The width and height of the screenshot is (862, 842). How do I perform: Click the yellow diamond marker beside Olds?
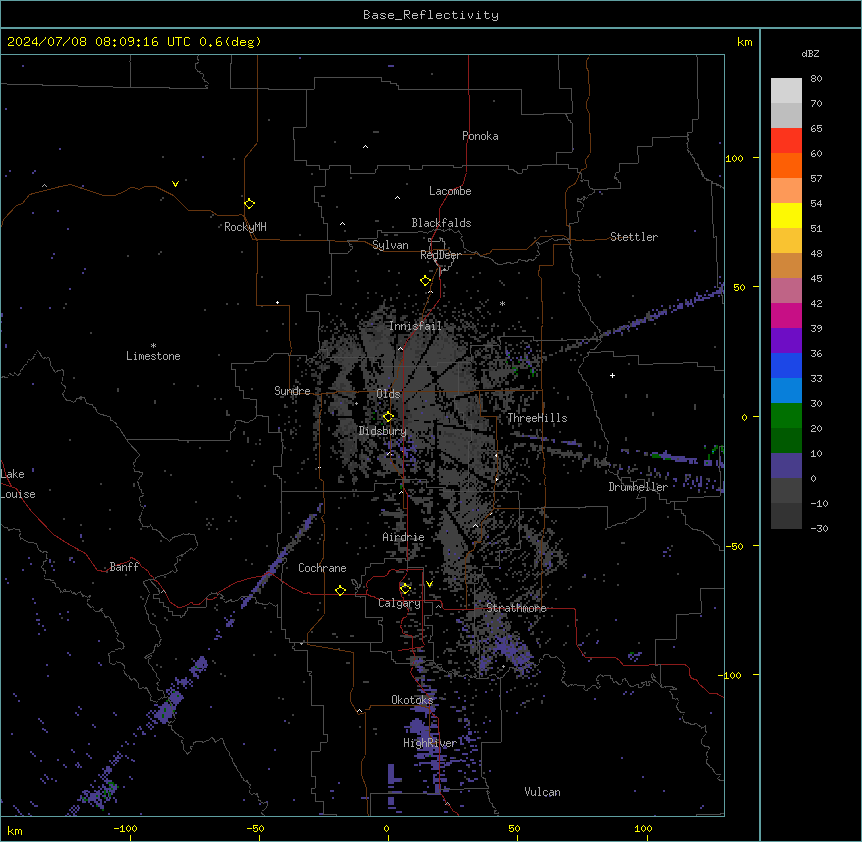point(388,416)
